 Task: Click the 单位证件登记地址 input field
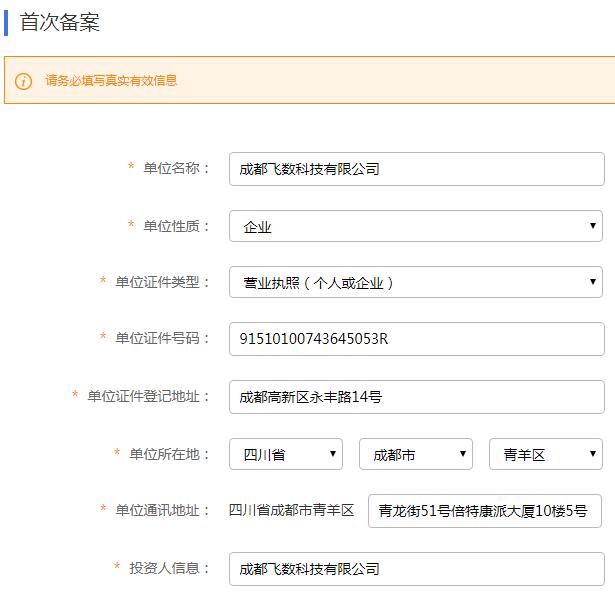(417, 397)
